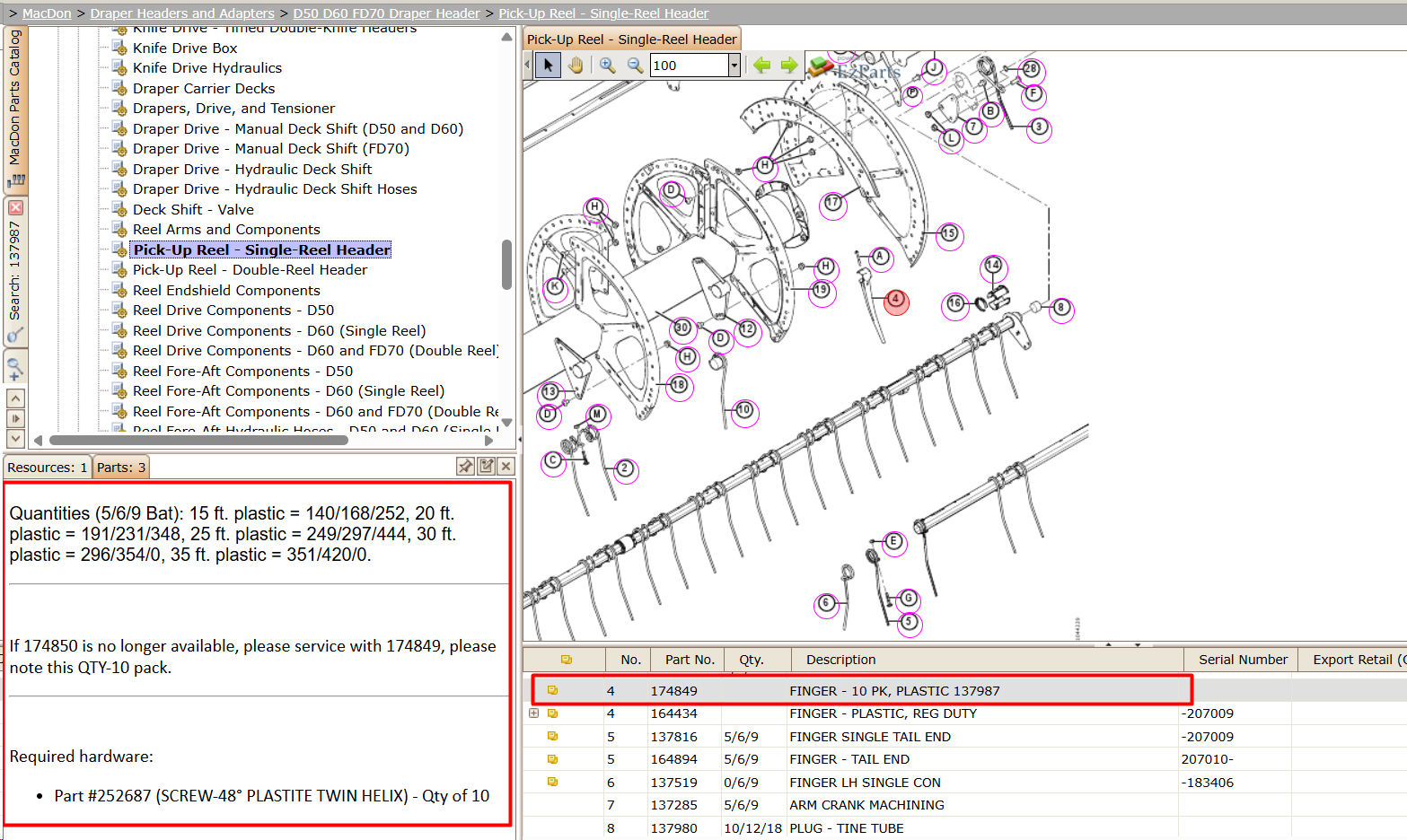This screenshot has width=1407, height=840.
Task: Expand the 164434 FINGER - PLASTIC row
Action: pyautogui.click(x=533, y=713)
